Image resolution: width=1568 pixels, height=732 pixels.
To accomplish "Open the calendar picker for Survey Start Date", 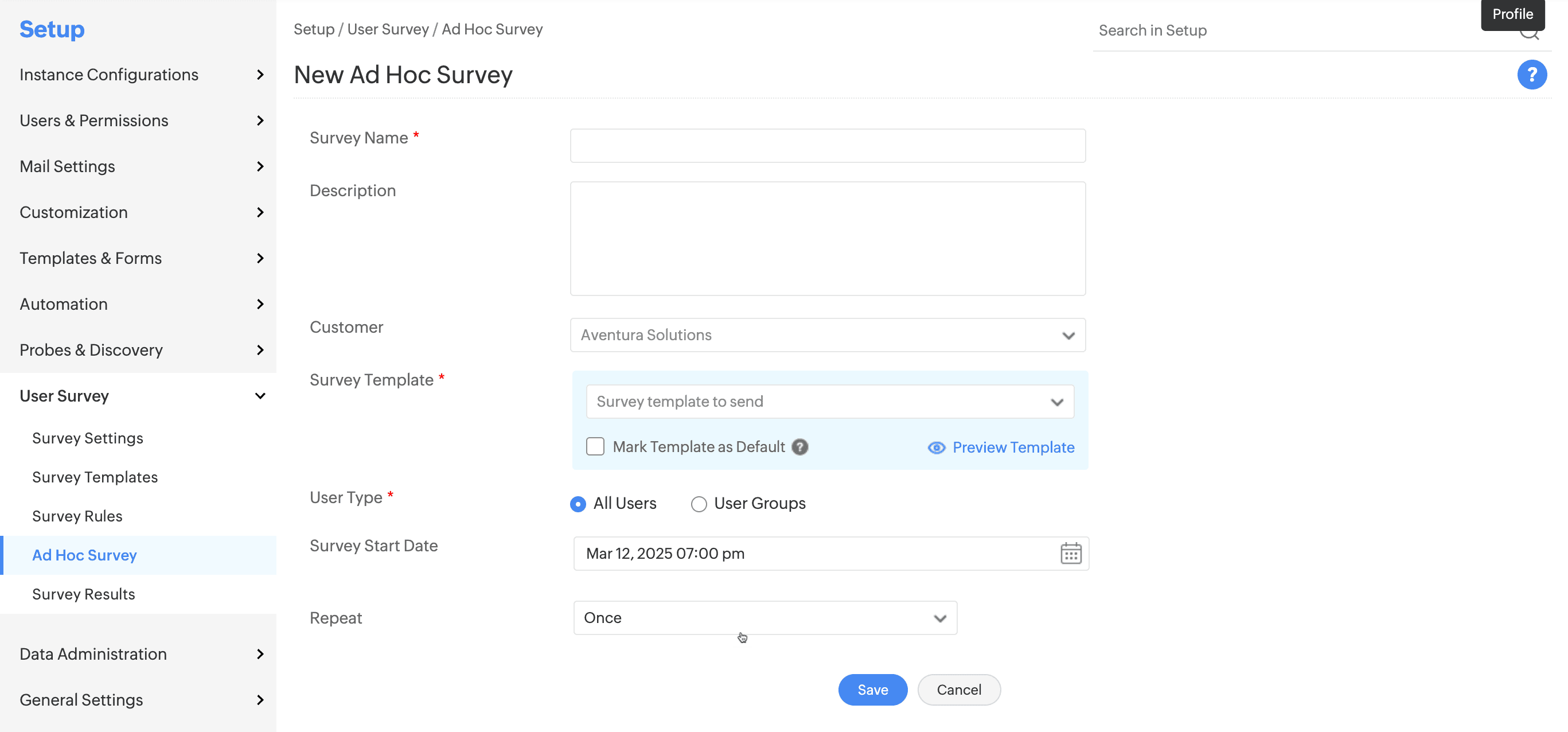I will (1070, 554).
